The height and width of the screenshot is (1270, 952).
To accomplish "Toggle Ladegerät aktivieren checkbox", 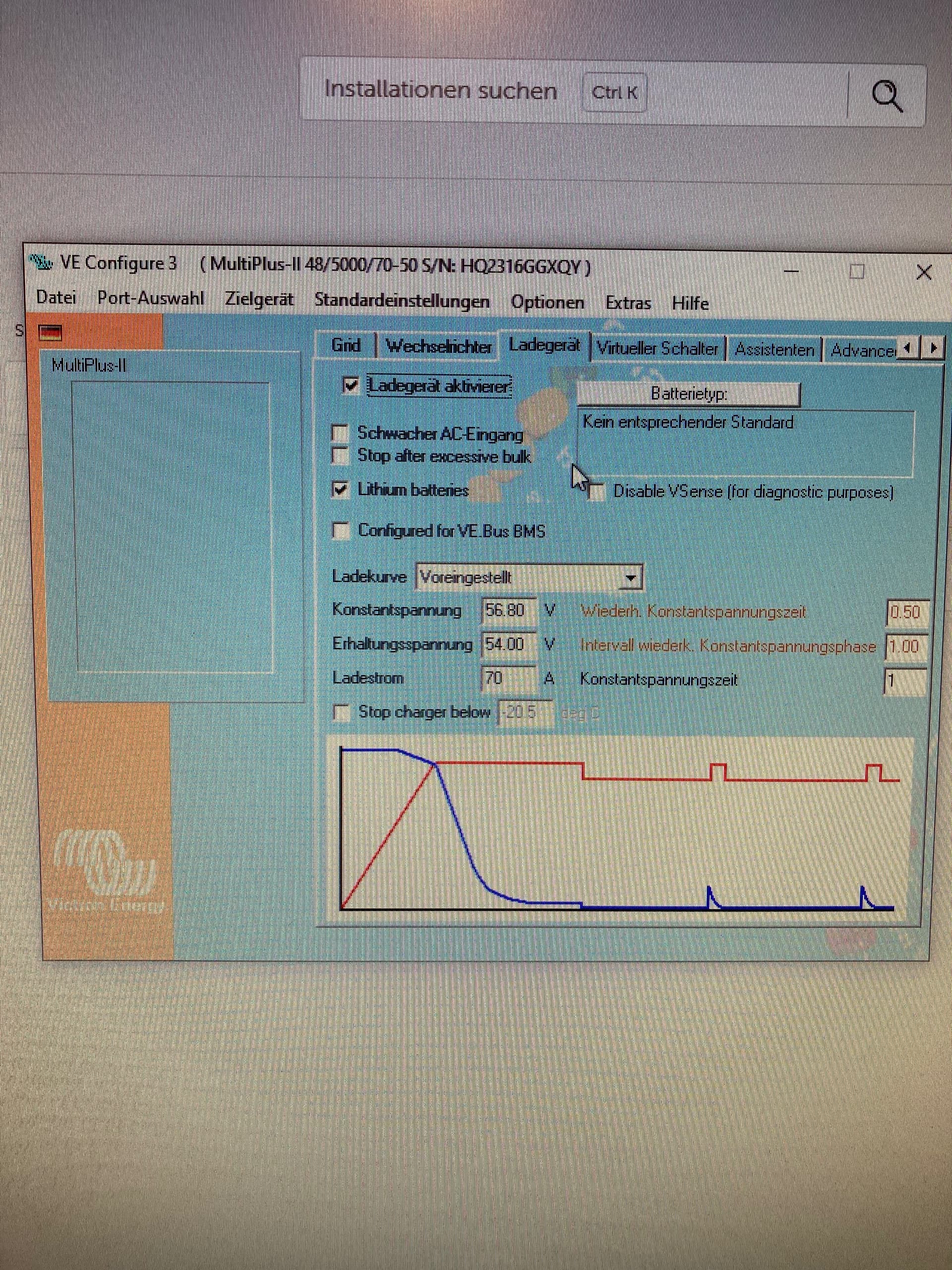I will [x=350, y=384].
